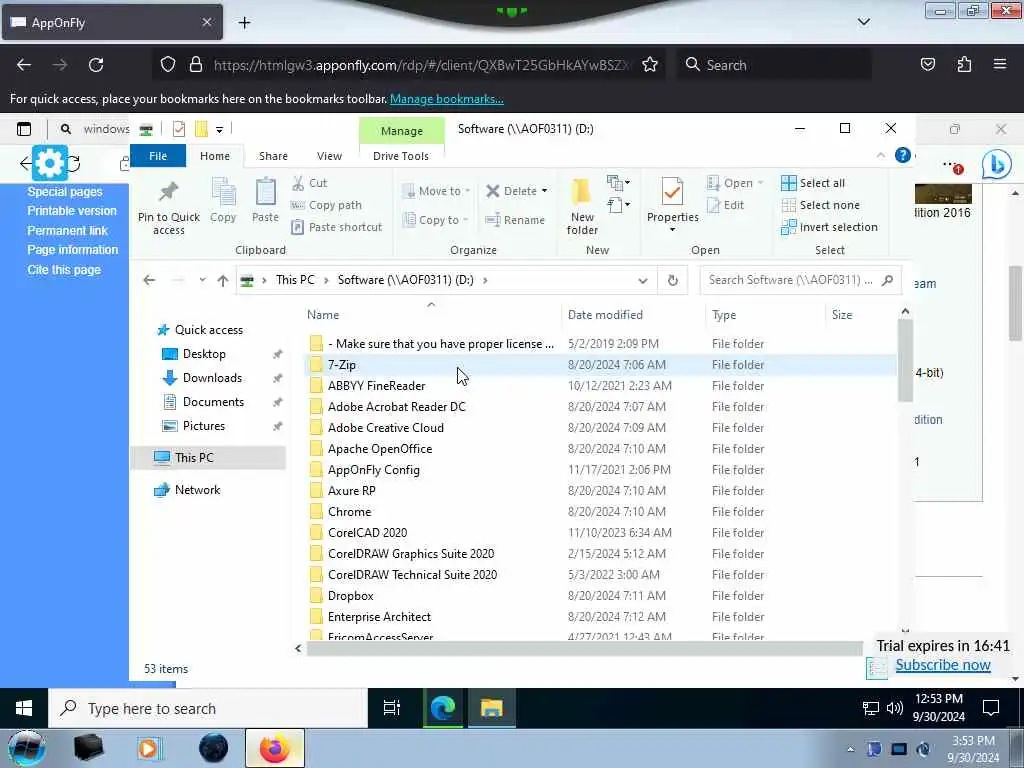Click Select none
Screen dimensions: 1024x768
click(x=820, y=205)
